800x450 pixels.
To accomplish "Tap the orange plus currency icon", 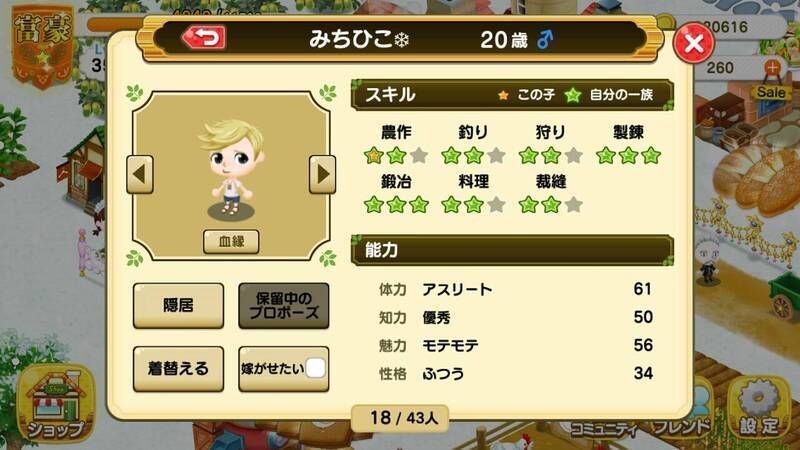I will 772,67.
